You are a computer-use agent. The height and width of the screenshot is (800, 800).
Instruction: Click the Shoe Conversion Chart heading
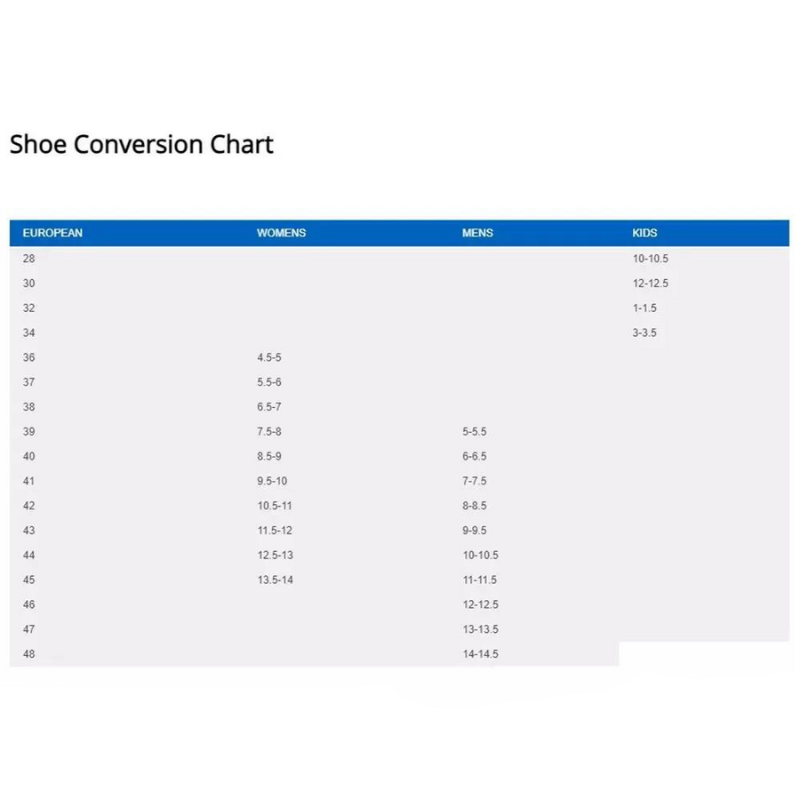pos(141,144)
